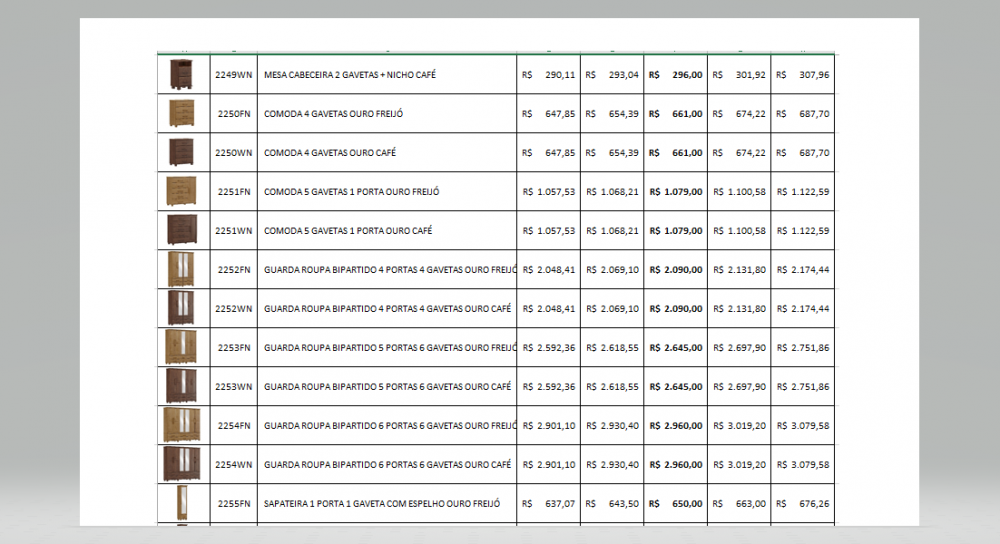Select the price cell R$ 290,11

point(548,75)
